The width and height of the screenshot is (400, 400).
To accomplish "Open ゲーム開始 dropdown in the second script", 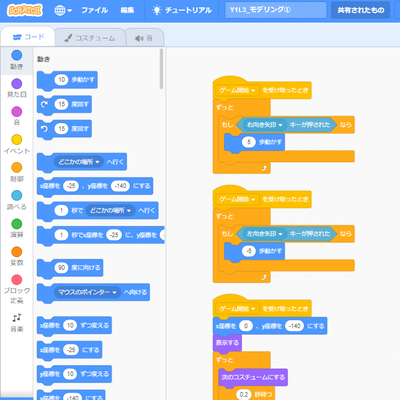I will point(237,200).
